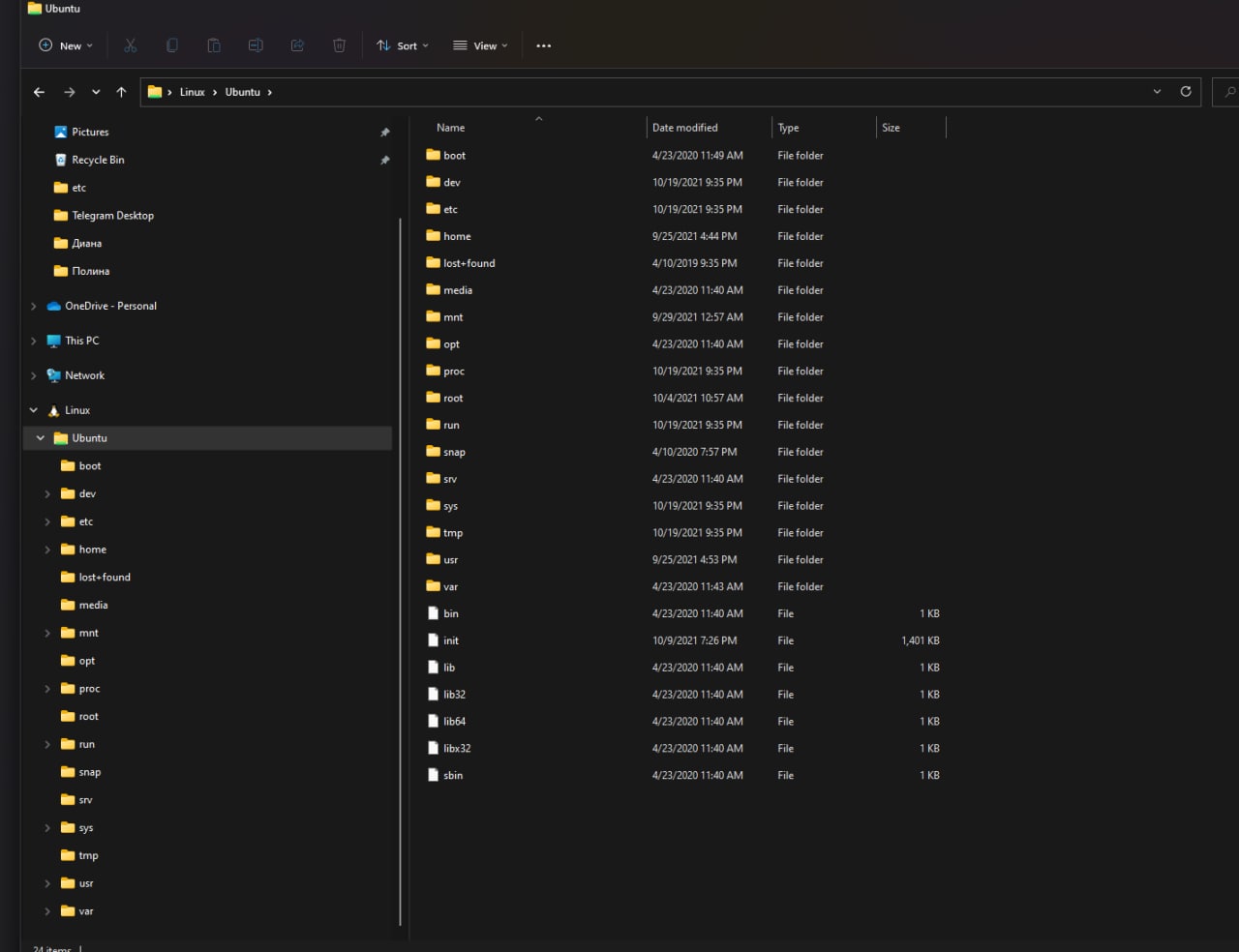This screenshot has width=1239, height=952.
Task: Expand proc folder in tree
Action: 47,689
